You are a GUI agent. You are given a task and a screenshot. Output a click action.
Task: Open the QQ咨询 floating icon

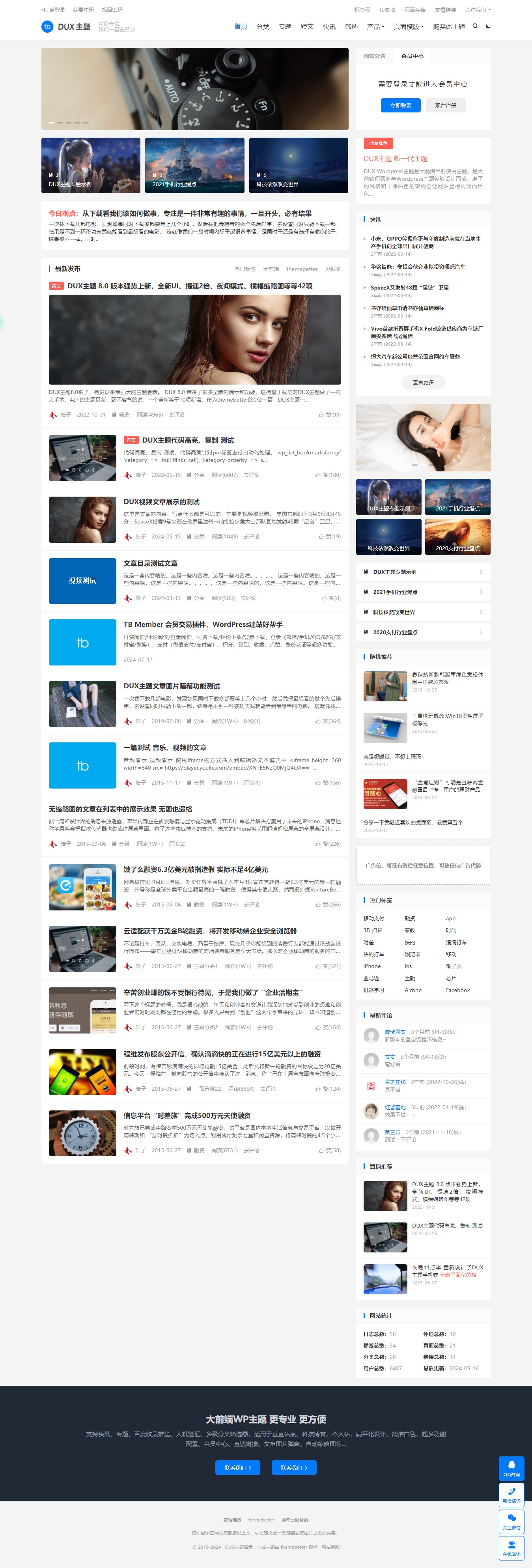point(511,1468)
